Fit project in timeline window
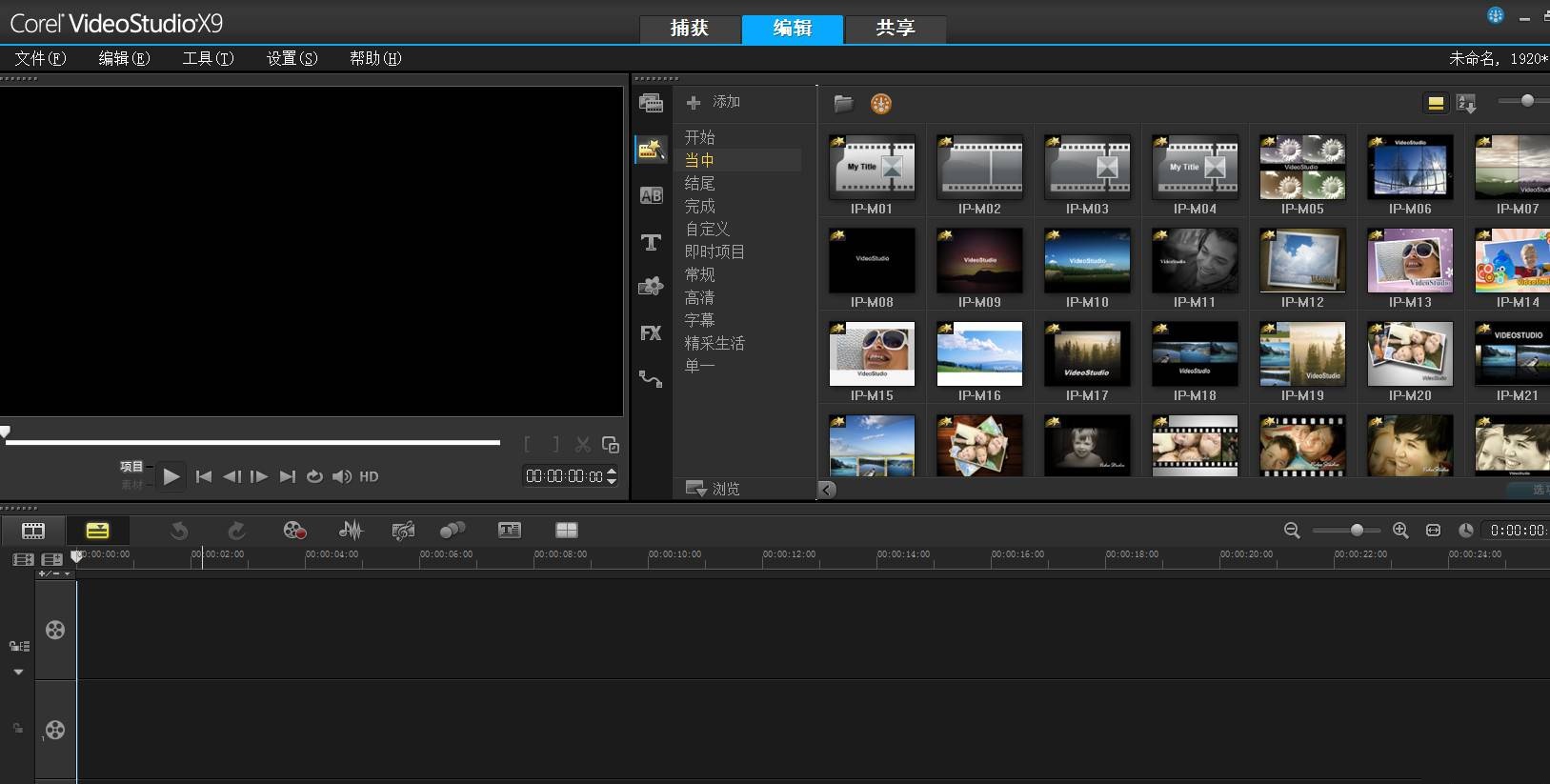 [x=1433, y=531]
